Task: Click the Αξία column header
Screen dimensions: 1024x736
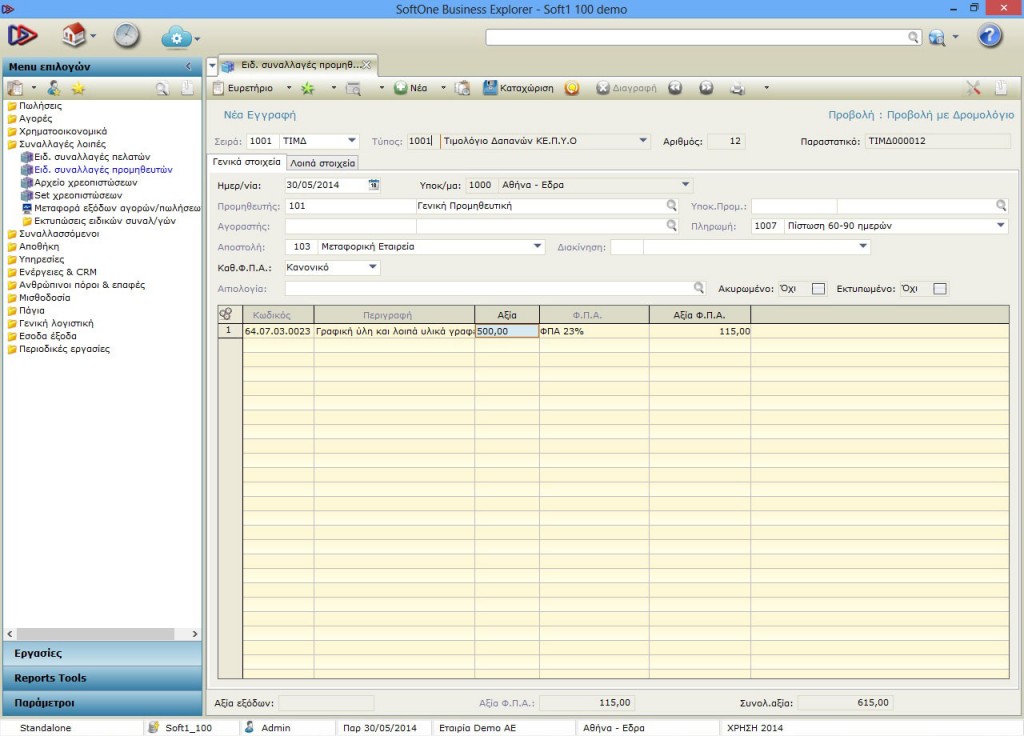Action: click(x=507, y=315)
